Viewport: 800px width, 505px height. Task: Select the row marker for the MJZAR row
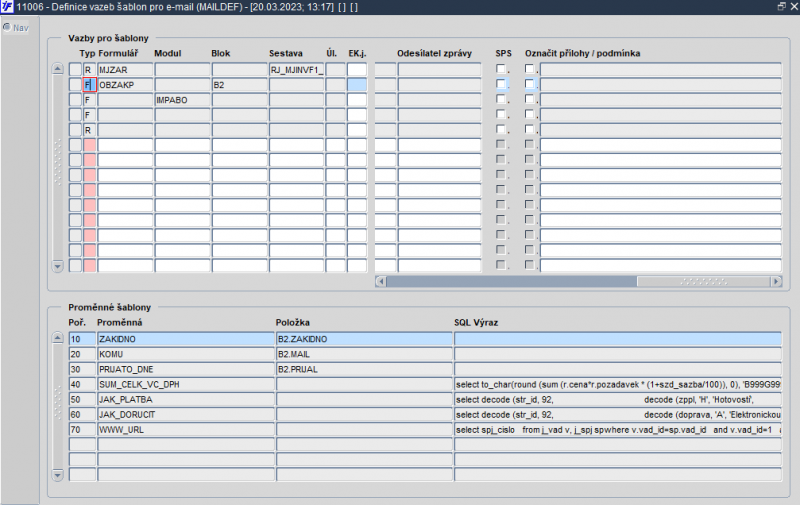tap(75, 70)
